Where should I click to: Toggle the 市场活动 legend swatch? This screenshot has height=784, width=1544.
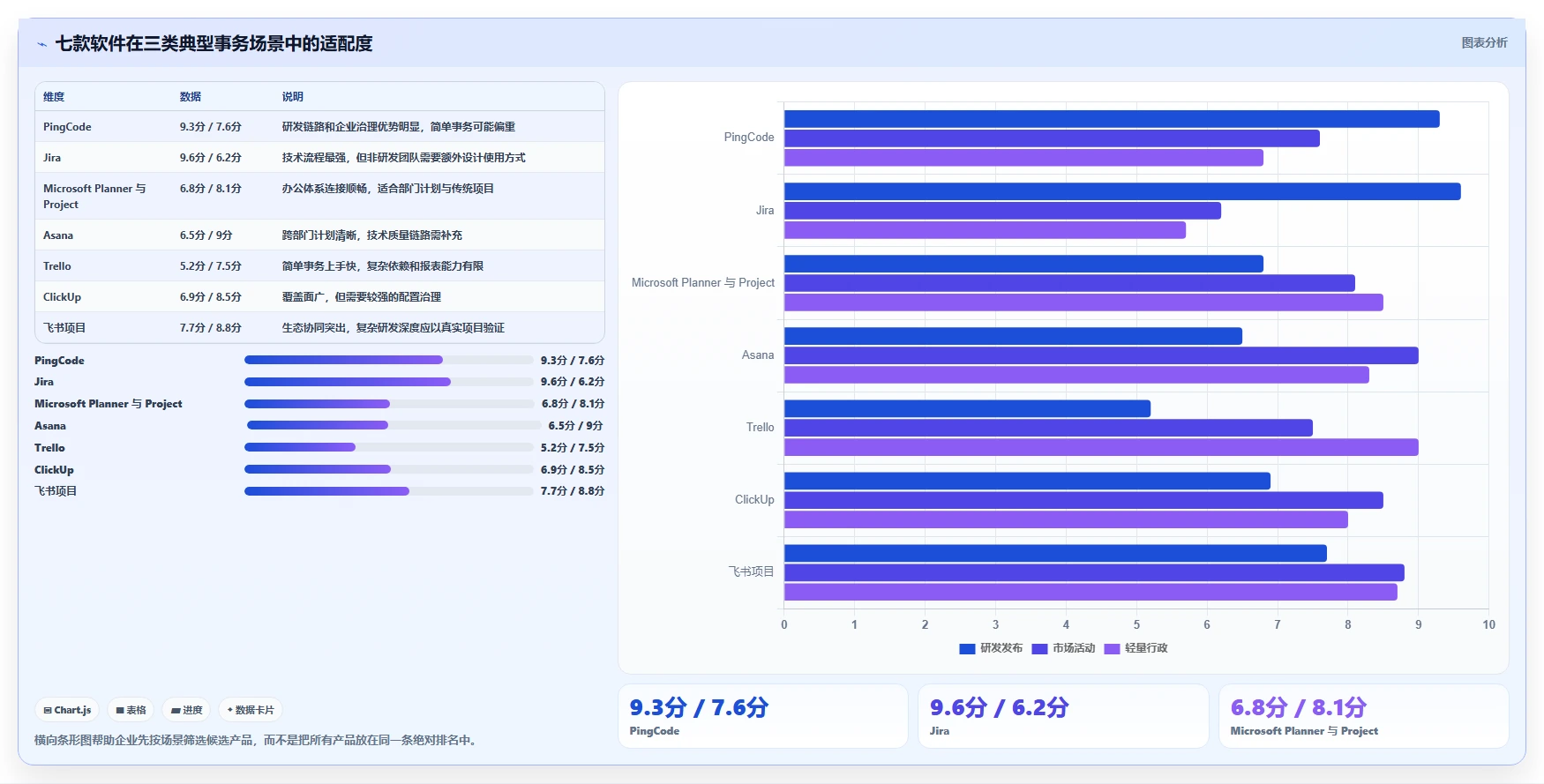pos(1039,649)
